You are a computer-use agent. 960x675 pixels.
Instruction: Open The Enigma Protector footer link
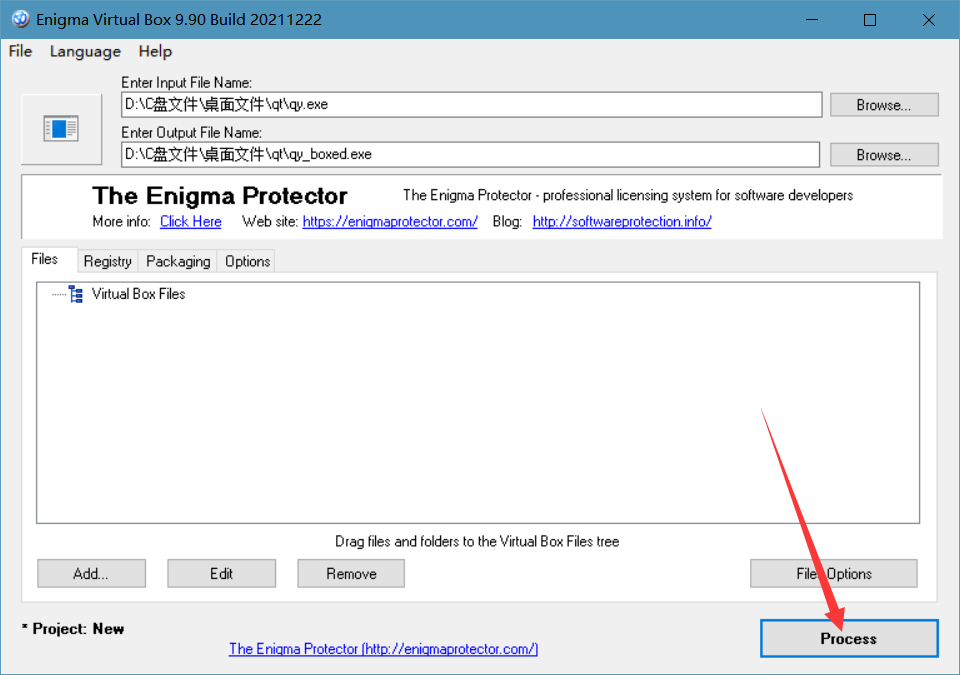383,649
